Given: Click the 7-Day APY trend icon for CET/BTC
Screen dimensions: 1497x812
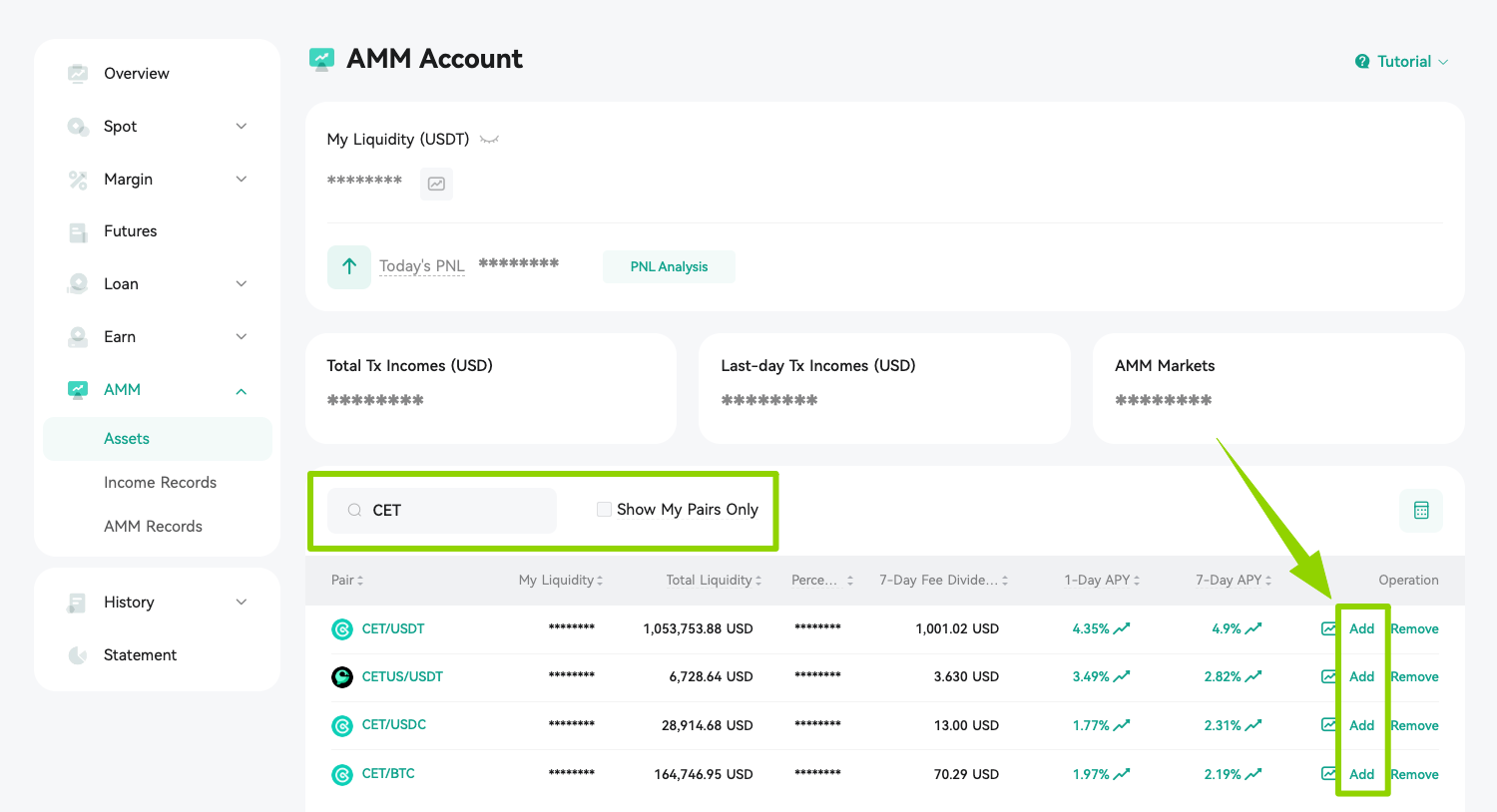Looking at the screenshot, I should tap(1253, 774).
